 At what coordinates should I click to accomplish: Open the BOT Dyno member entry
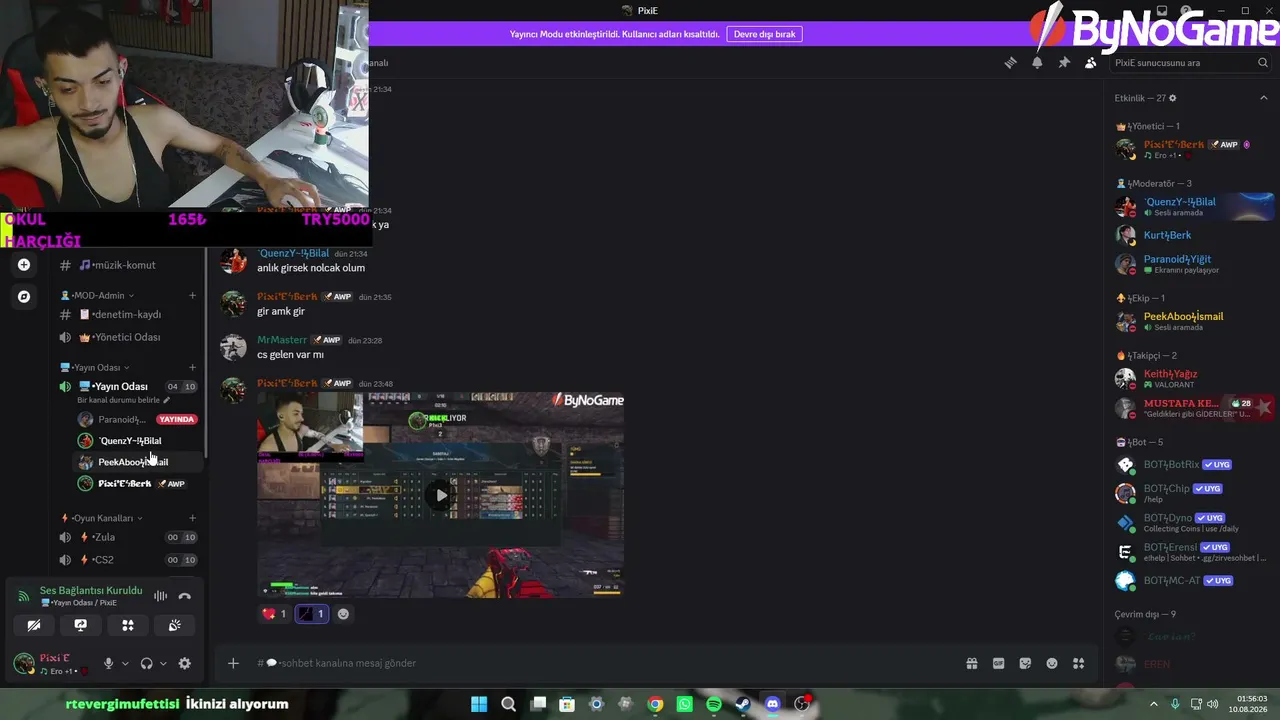tap(1194, 523)
